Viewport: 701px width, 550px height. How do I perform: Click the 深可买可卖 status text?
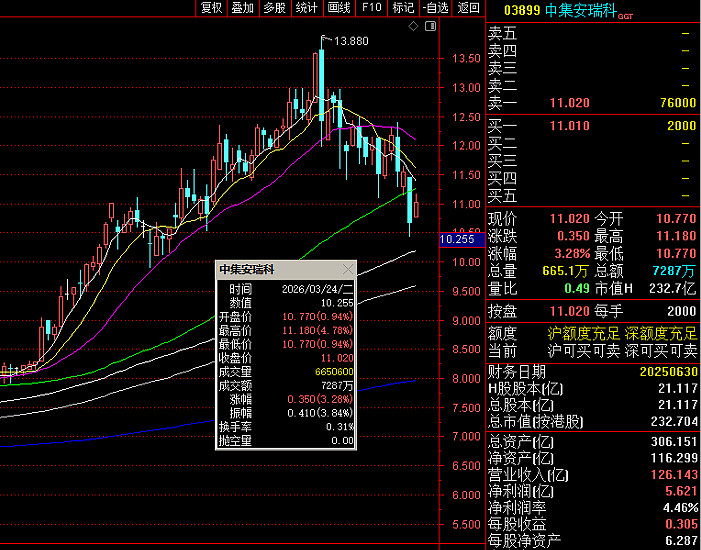click(x=661, y=351)
